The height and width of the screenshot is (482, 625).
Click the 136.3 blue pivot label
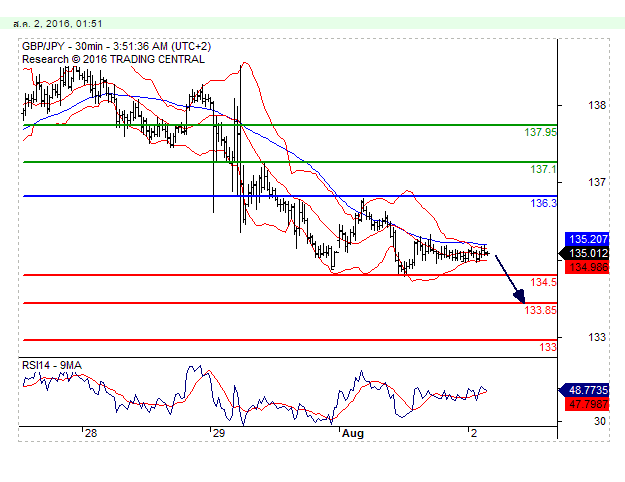coord(543,203)
